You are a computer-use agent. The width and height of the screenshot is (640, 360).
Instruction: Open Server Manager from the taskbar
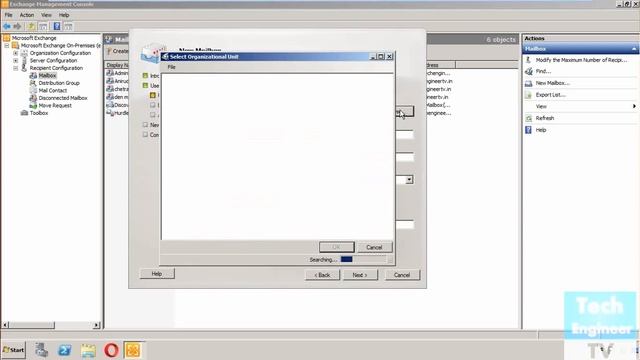(x=41, y=350)
